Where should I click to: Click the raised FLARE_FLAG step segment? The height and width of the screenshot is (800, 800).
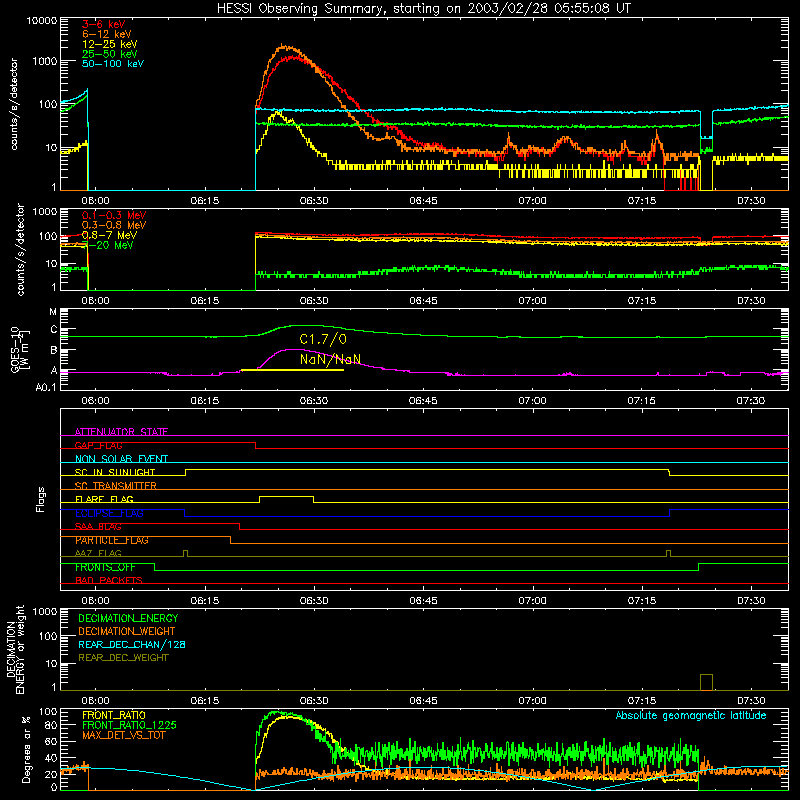286,496
